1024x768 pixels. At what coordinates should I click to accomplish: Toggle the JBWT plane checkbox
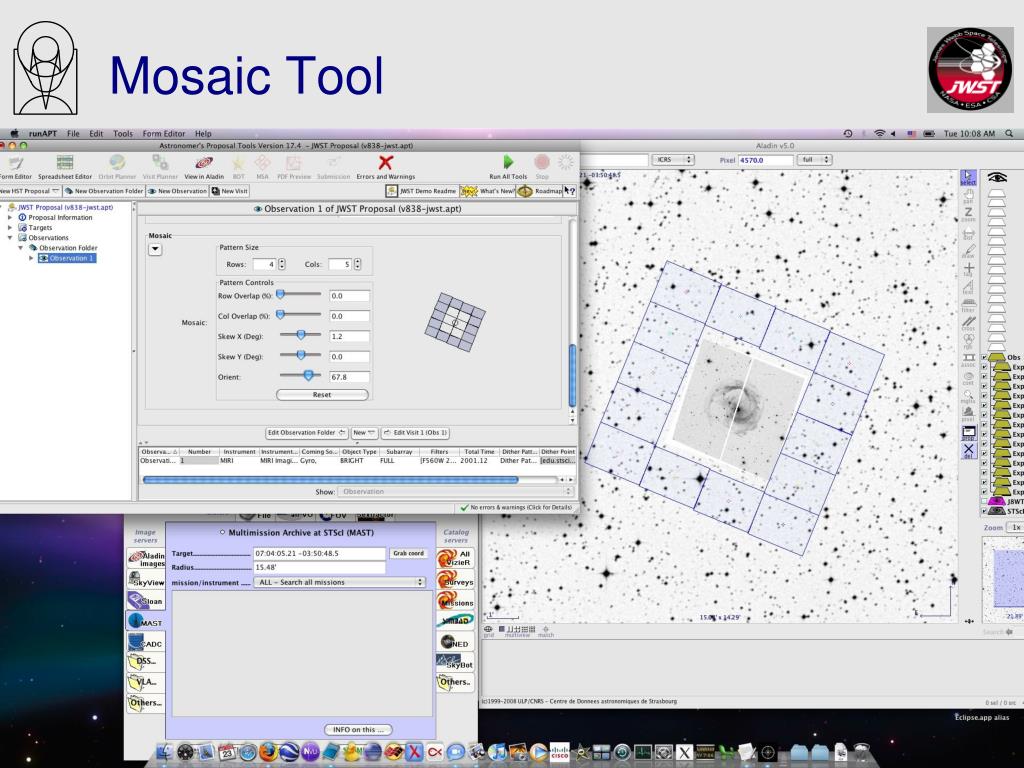click(984, 502)
